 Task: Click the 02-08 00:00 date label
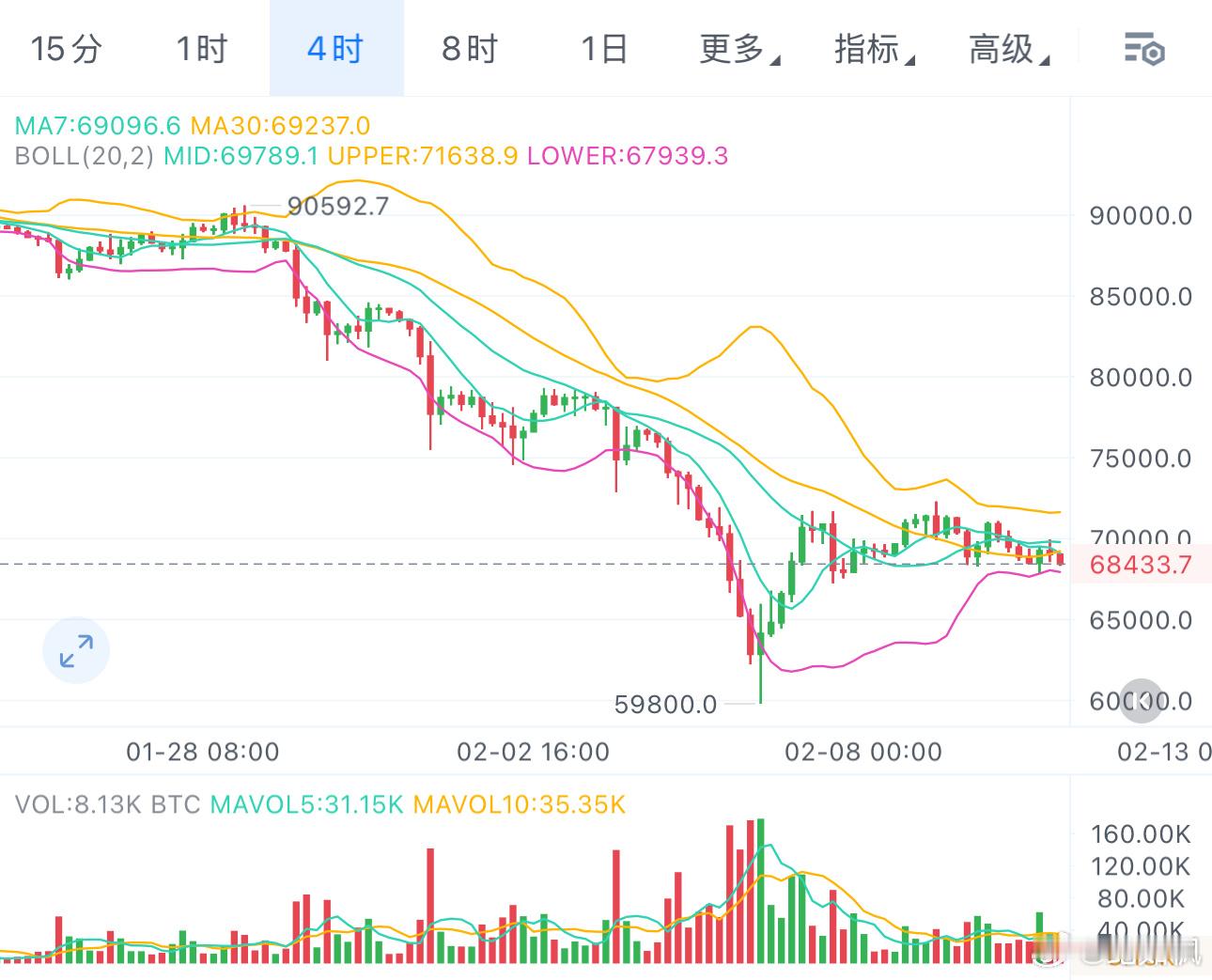pyautogui.click(x=863, y=752)
